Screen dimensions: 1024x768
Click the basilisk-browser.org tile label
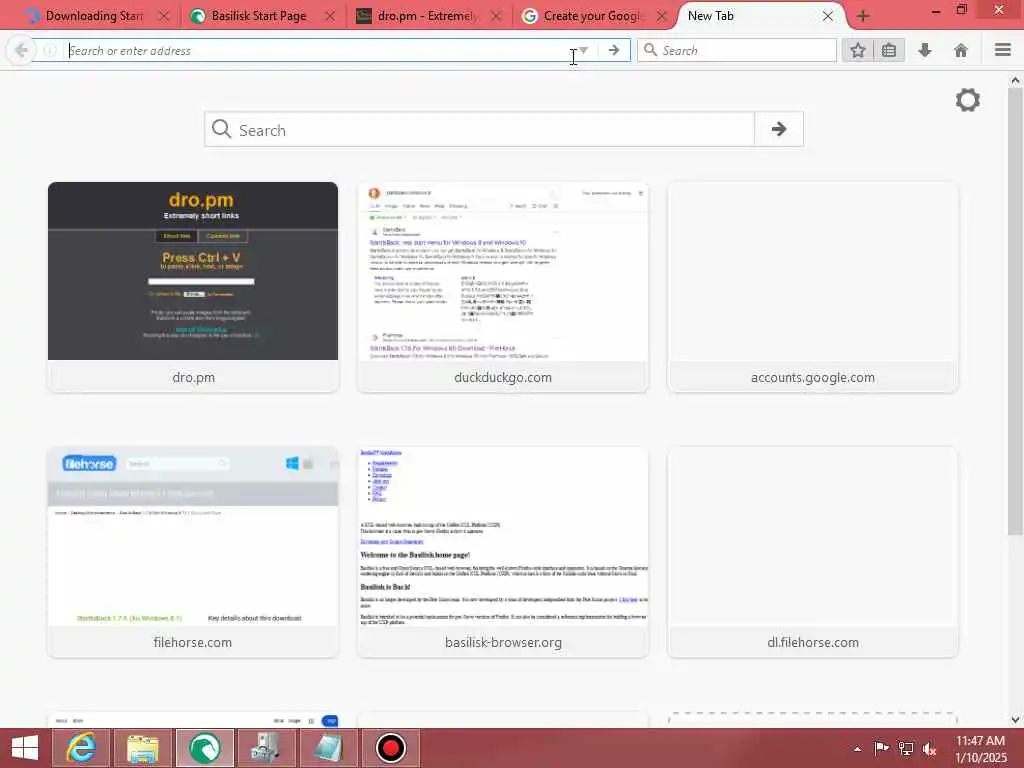503,643
